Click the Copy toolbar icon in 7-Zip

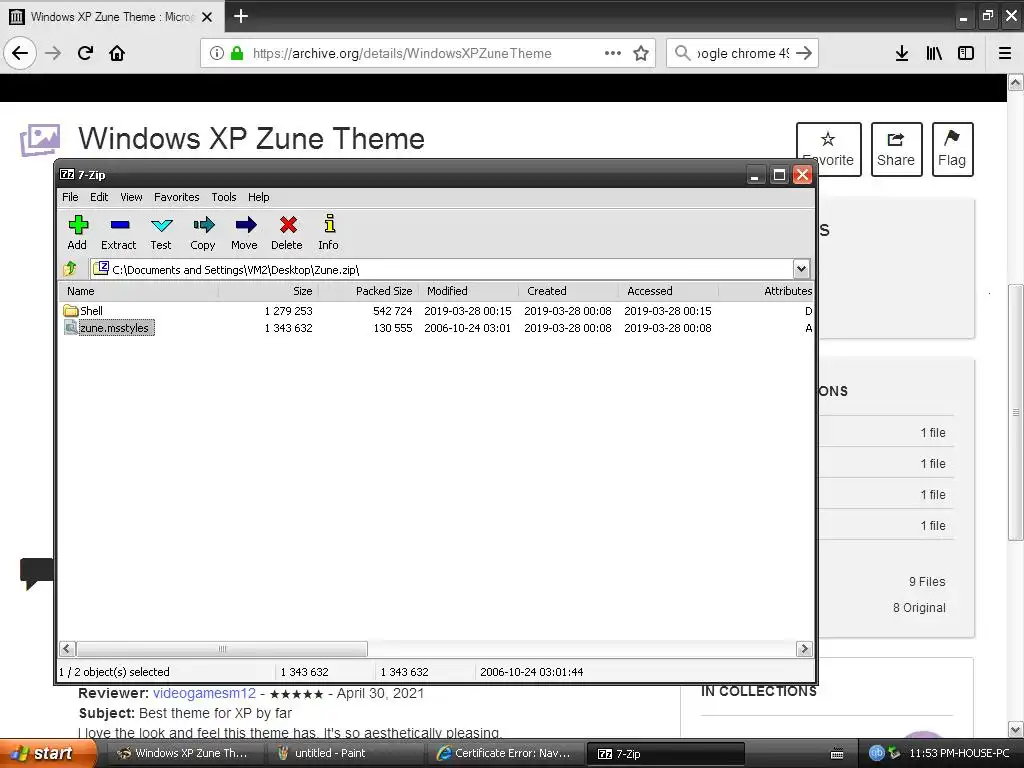point(202,232)
